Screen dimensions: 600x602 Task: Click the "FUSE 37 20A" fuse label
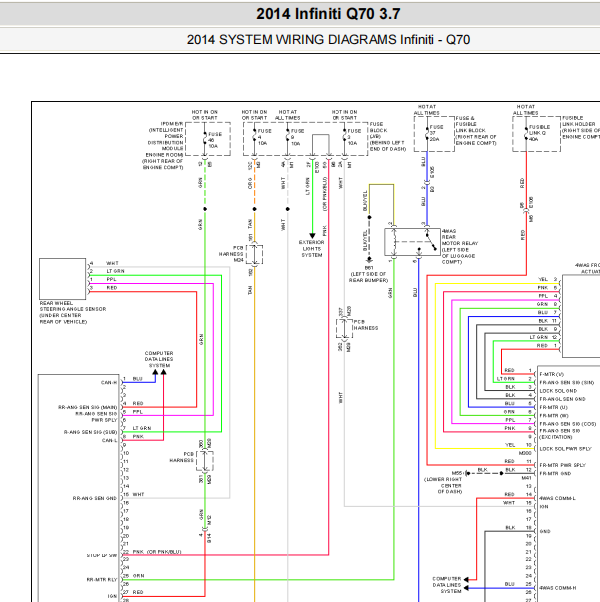pos(436,133)
